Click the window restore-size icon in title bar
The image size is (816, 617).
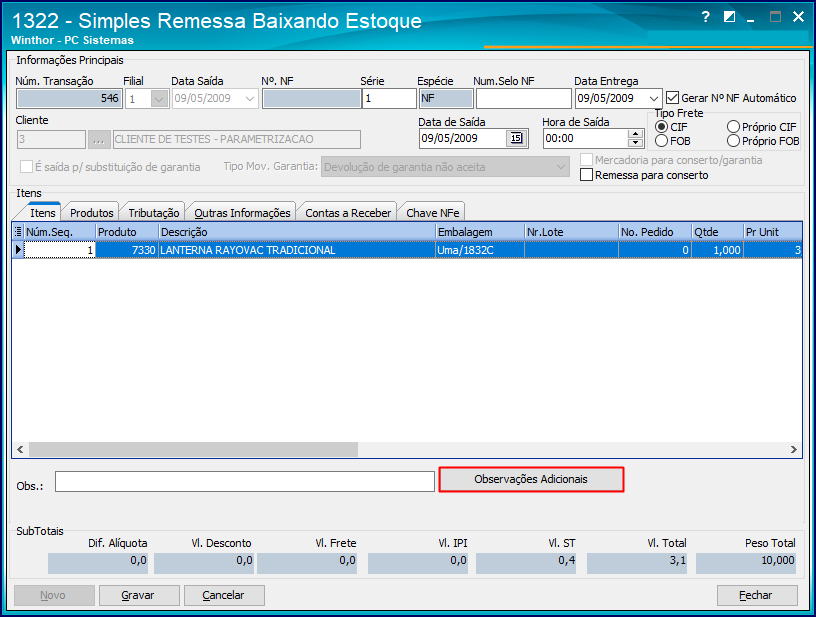[x=729, y=17]
